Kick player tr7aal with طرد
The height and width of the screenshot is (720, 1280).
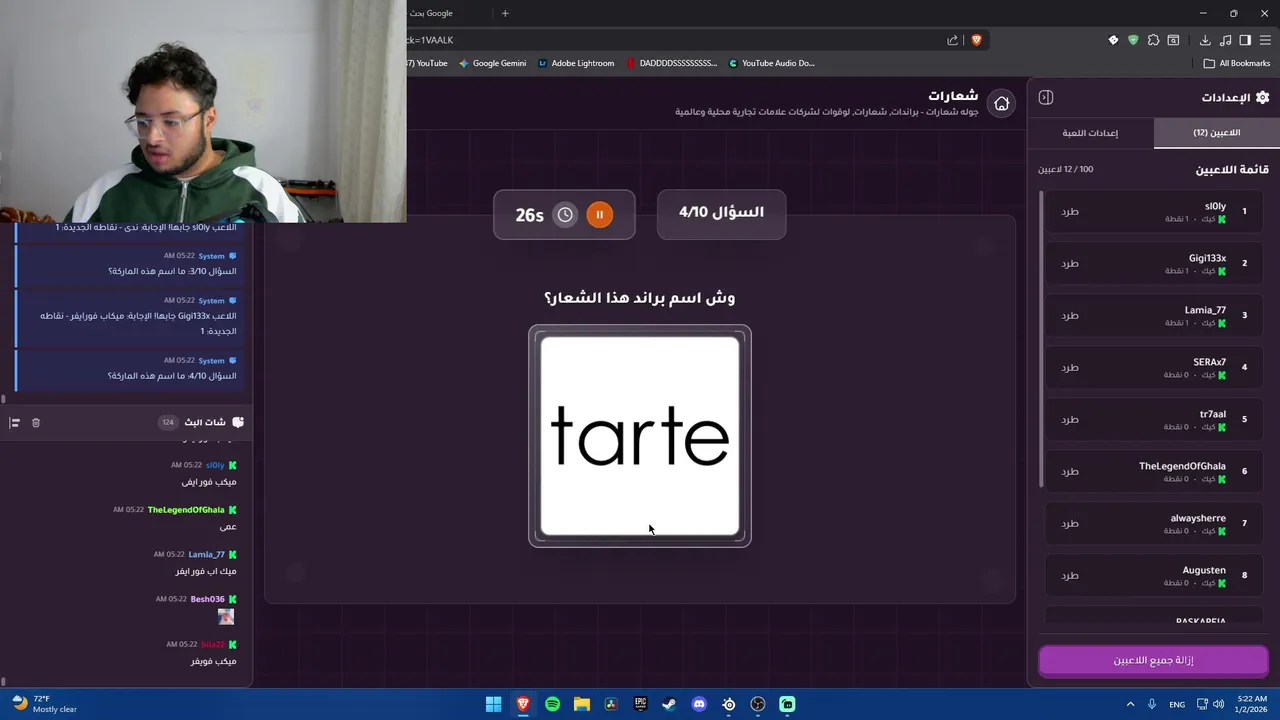tap(1070, 420)
